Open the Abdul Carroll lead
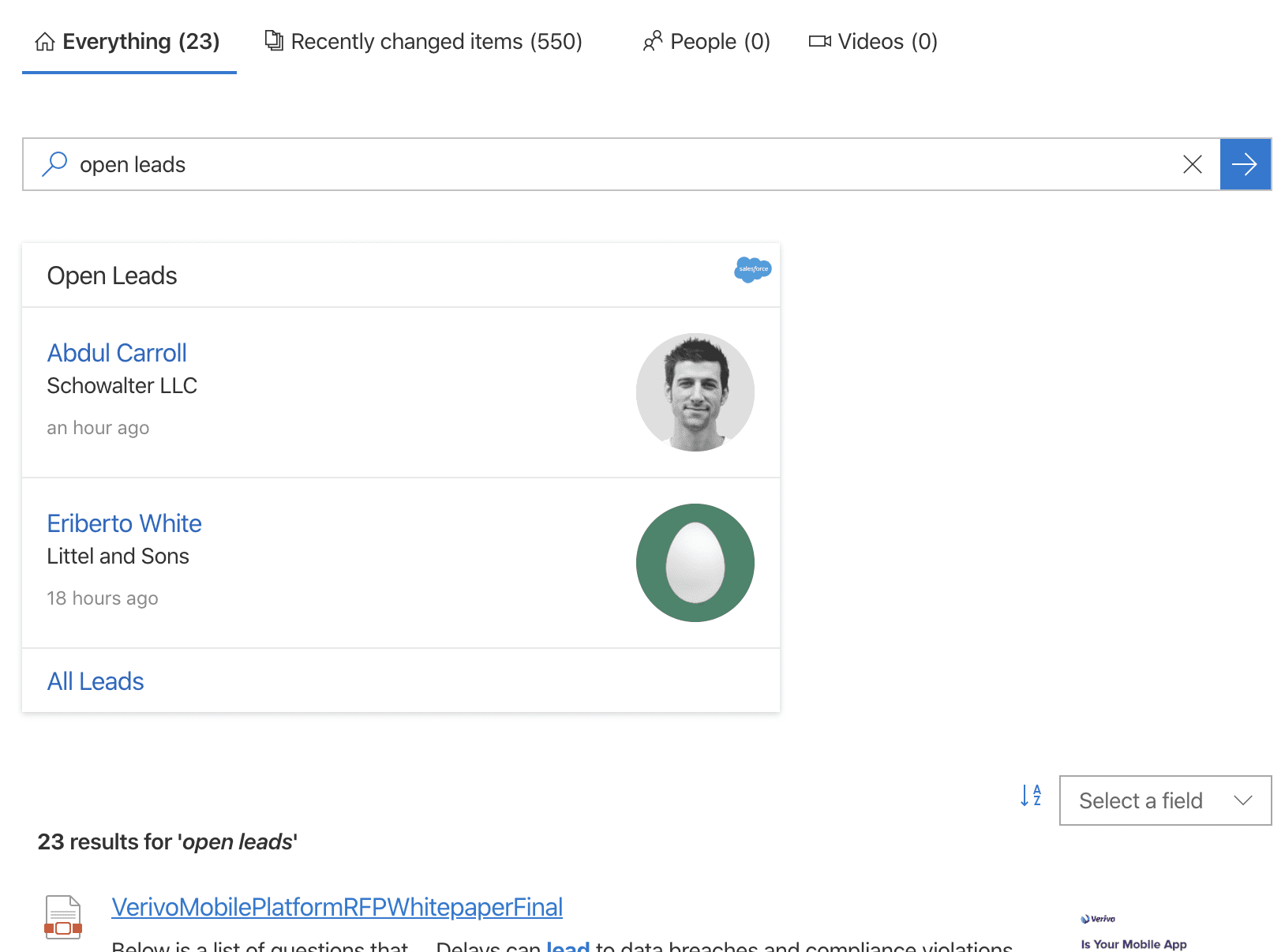This screenshot has height=952, width=1285. [117, 352]
